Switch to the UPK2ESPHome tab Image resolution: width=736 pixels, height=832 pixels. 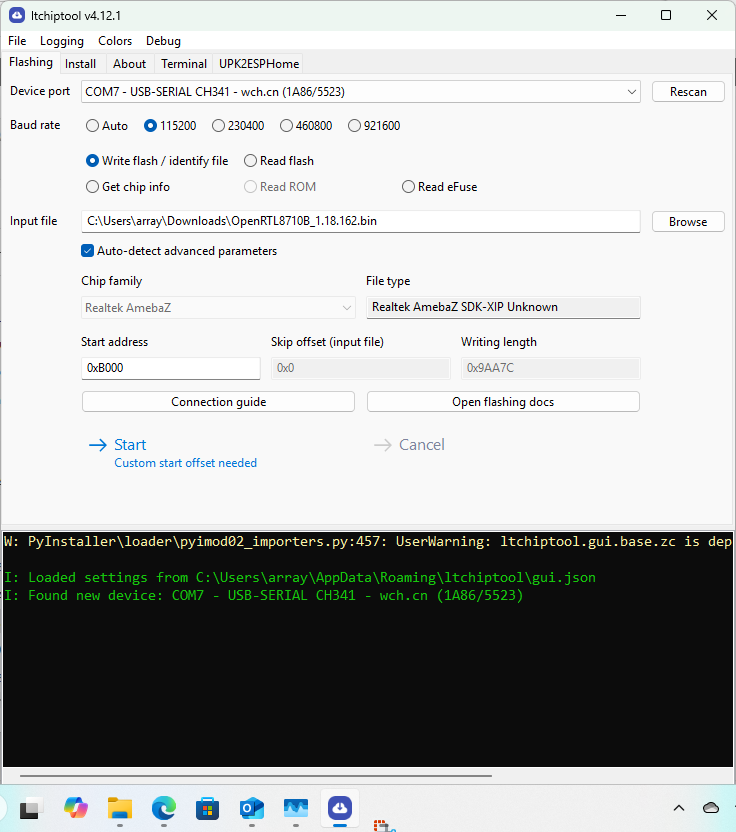259,64
